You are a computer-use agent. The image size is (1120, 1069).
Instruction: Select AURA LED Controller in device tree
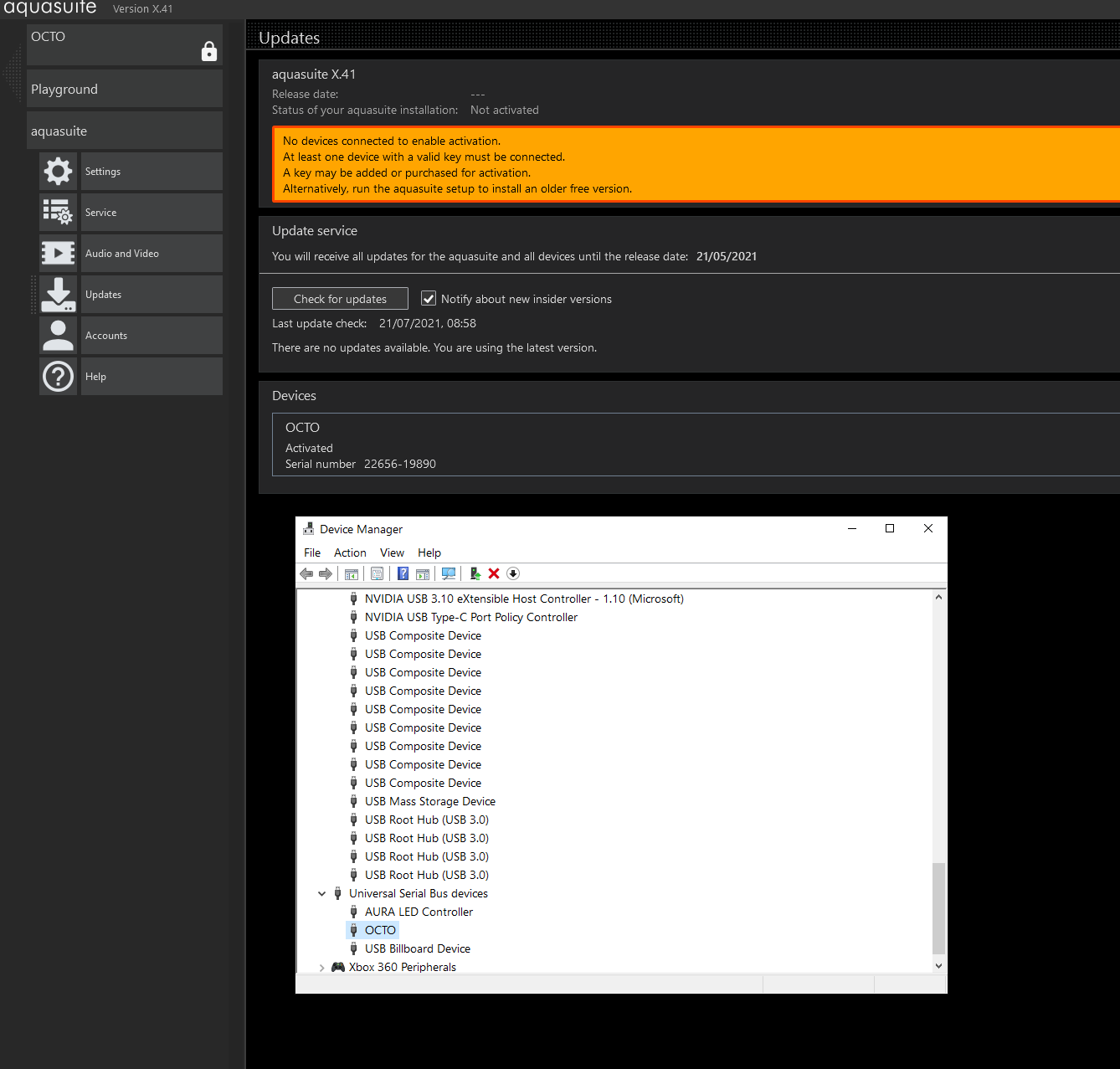tap(419, 912)
